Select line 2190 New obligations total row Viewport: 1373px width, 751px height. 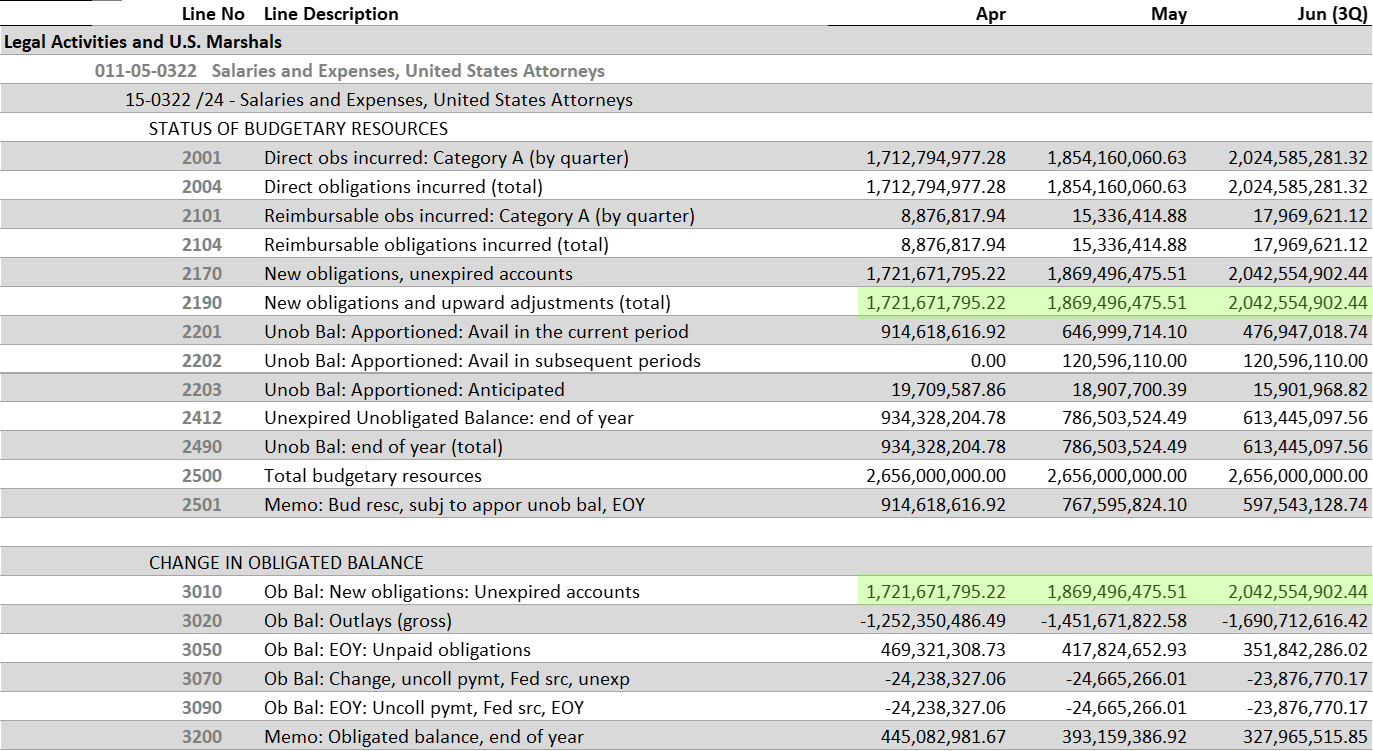point(462,302)
